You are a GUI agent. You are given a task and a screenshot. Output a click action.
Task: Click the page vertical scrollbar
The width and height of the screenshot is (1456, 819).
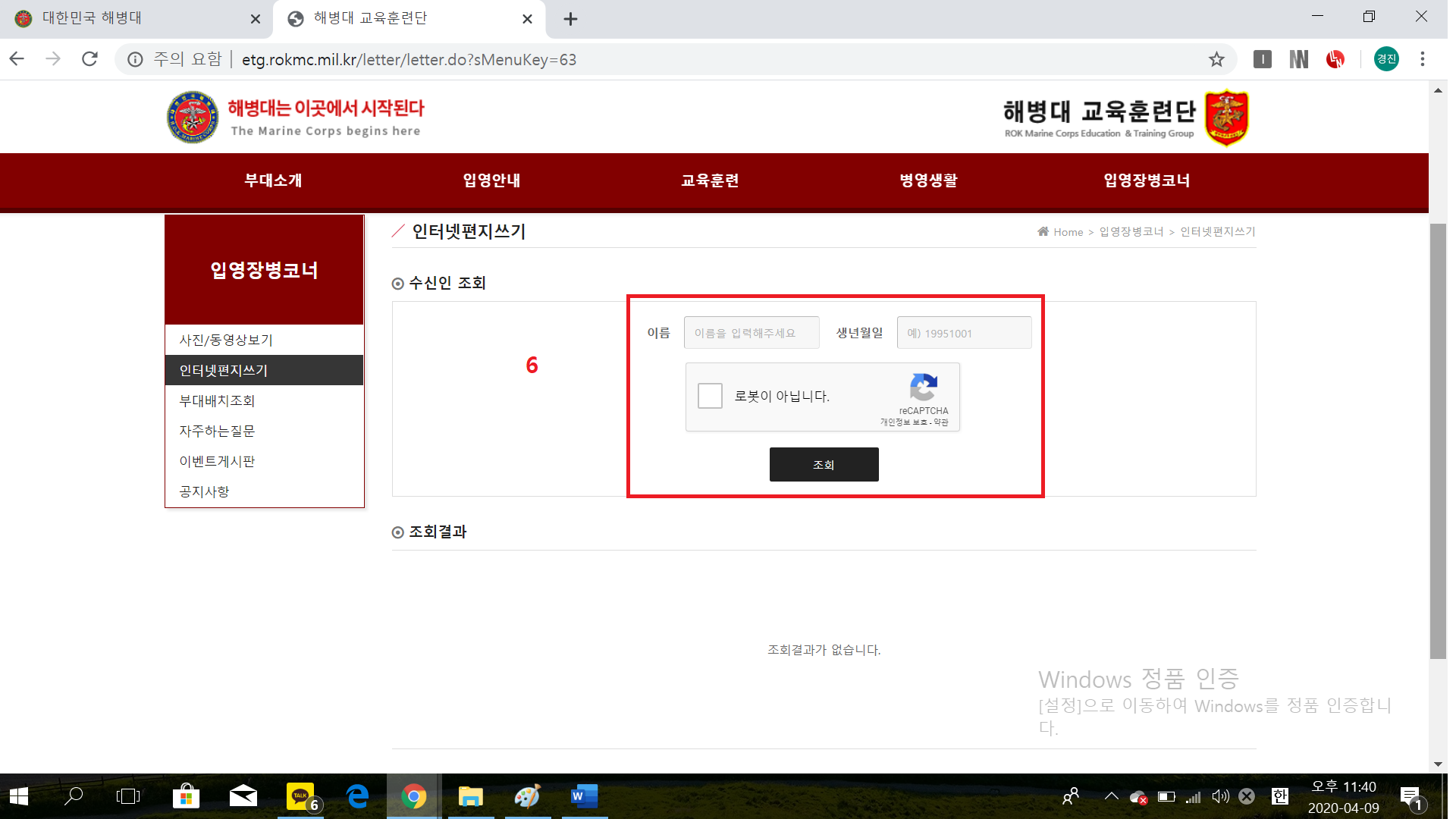click(1438, 440)
